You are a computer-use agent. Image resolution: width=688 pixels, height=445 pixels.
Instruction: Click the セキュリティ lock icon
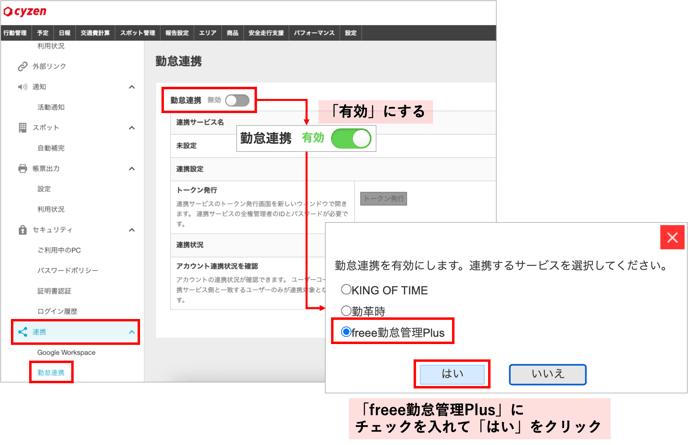[x=22, y=230]
